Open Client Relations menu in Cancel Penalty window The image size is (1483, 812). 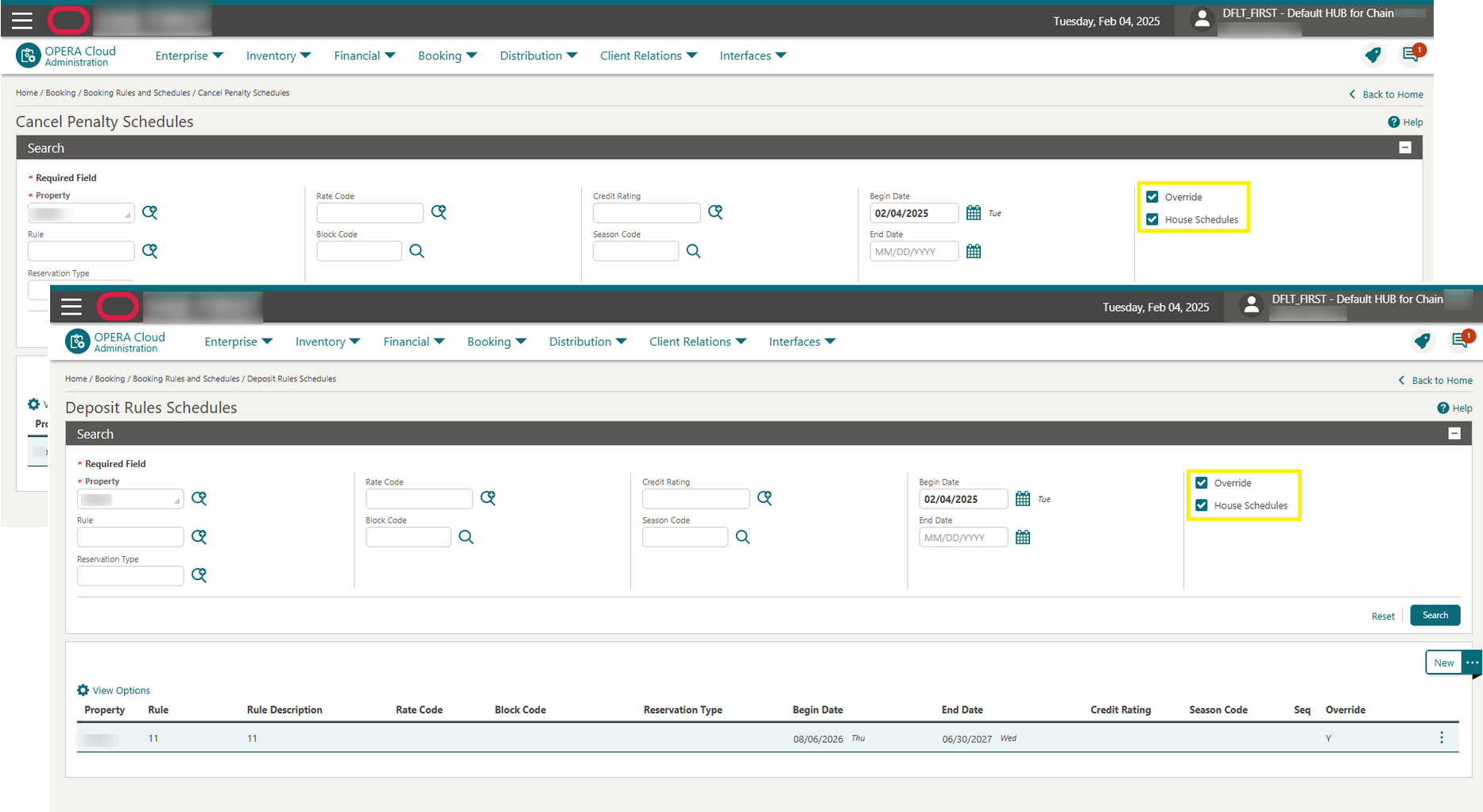click(649, 56)
